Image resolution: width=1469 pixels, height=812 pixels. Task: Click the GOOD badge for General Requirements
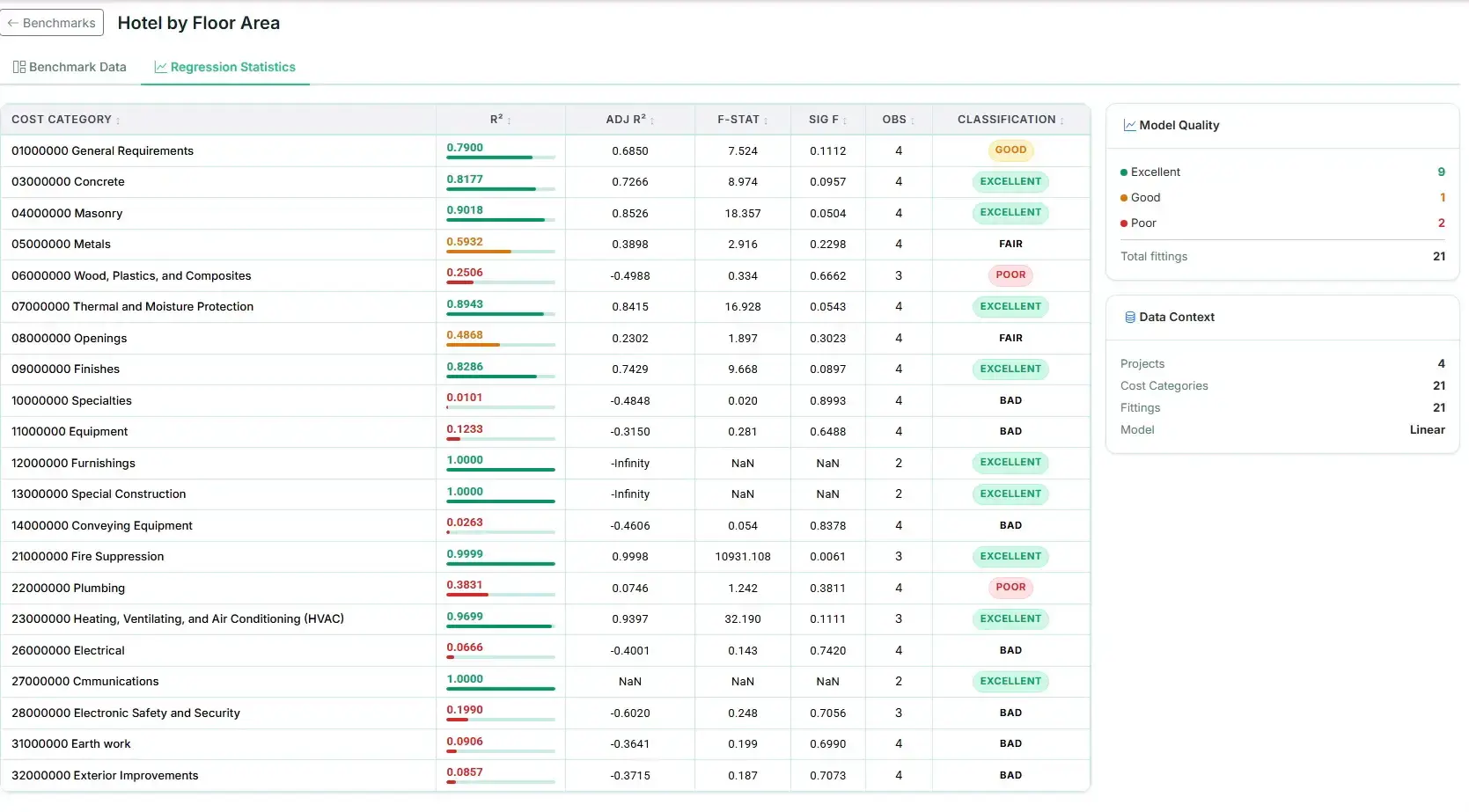(1010, 150)
